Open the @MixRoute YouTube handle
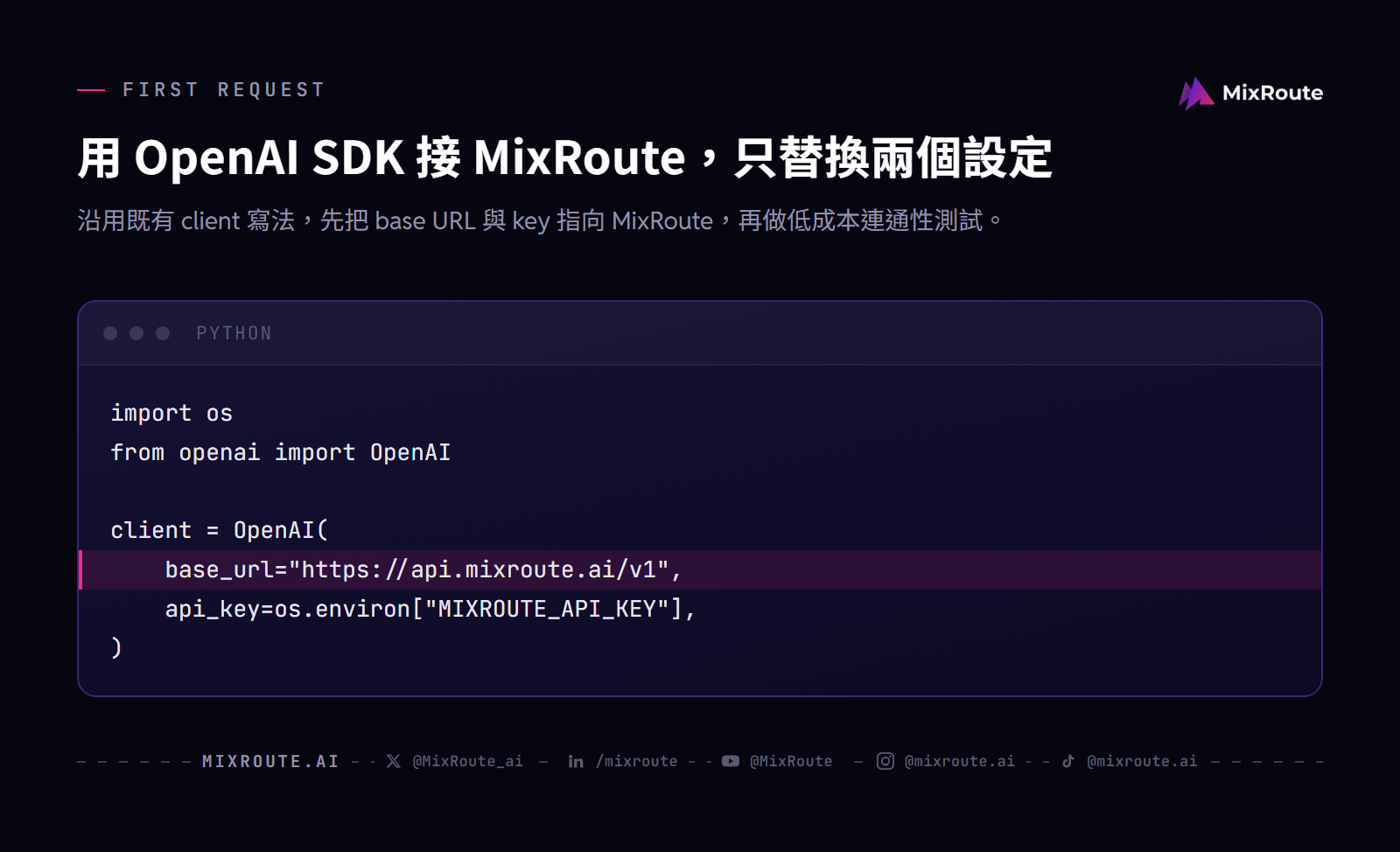This screenshot has height=852, width=1400. pos(791,761)
